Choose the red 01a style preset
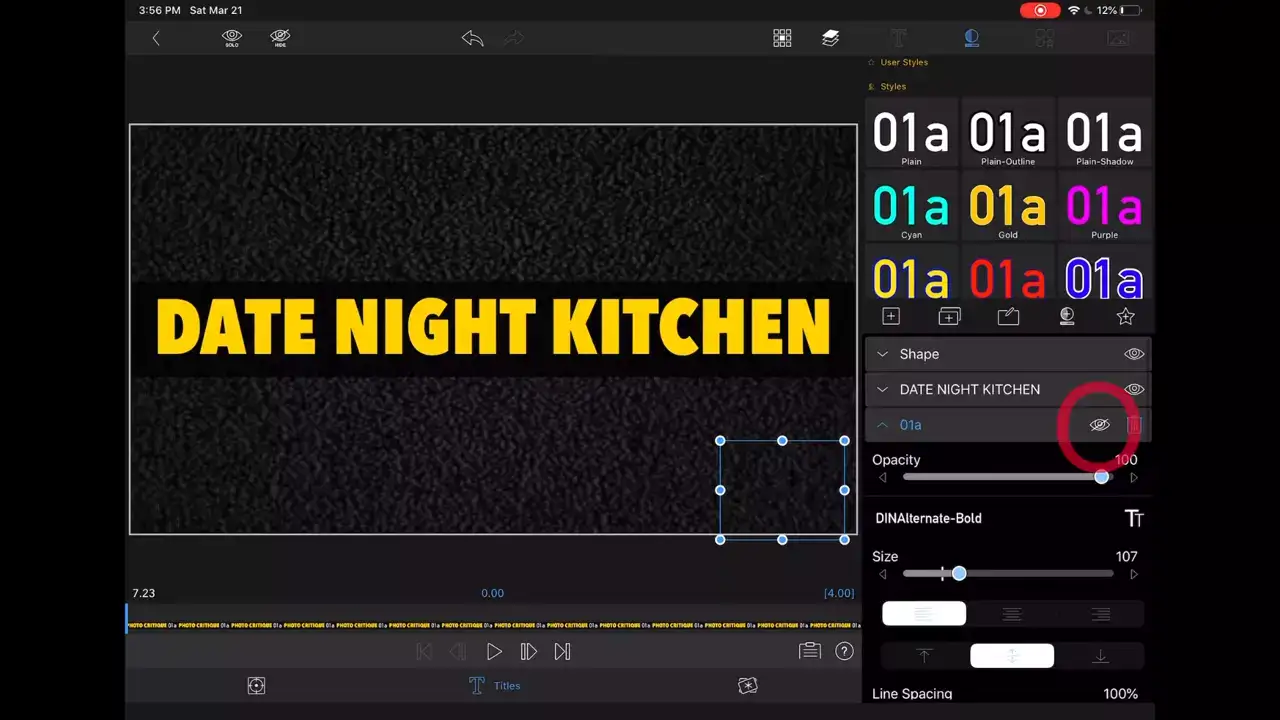The image size is (1280, 720). click(1008, 274)
